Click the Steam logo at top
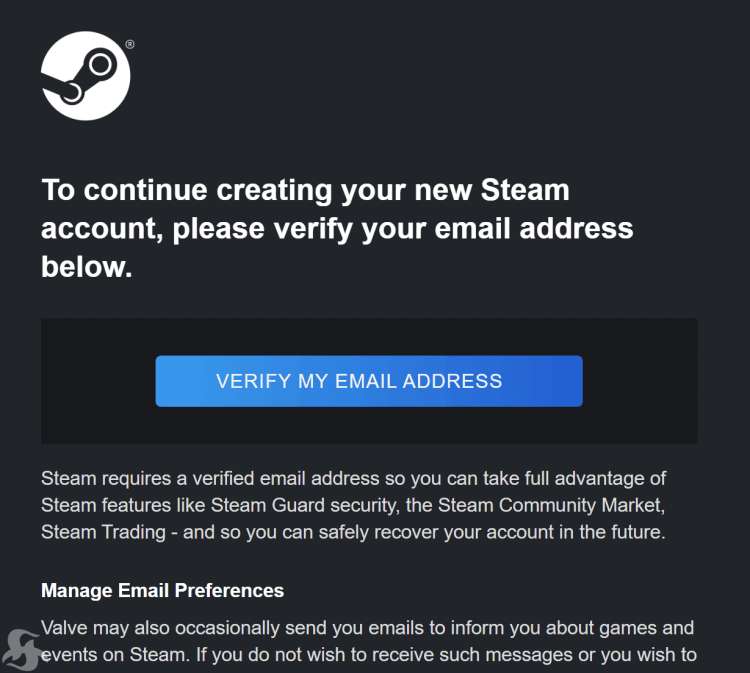Screen dimensions: 750x673 click(86, 76)
